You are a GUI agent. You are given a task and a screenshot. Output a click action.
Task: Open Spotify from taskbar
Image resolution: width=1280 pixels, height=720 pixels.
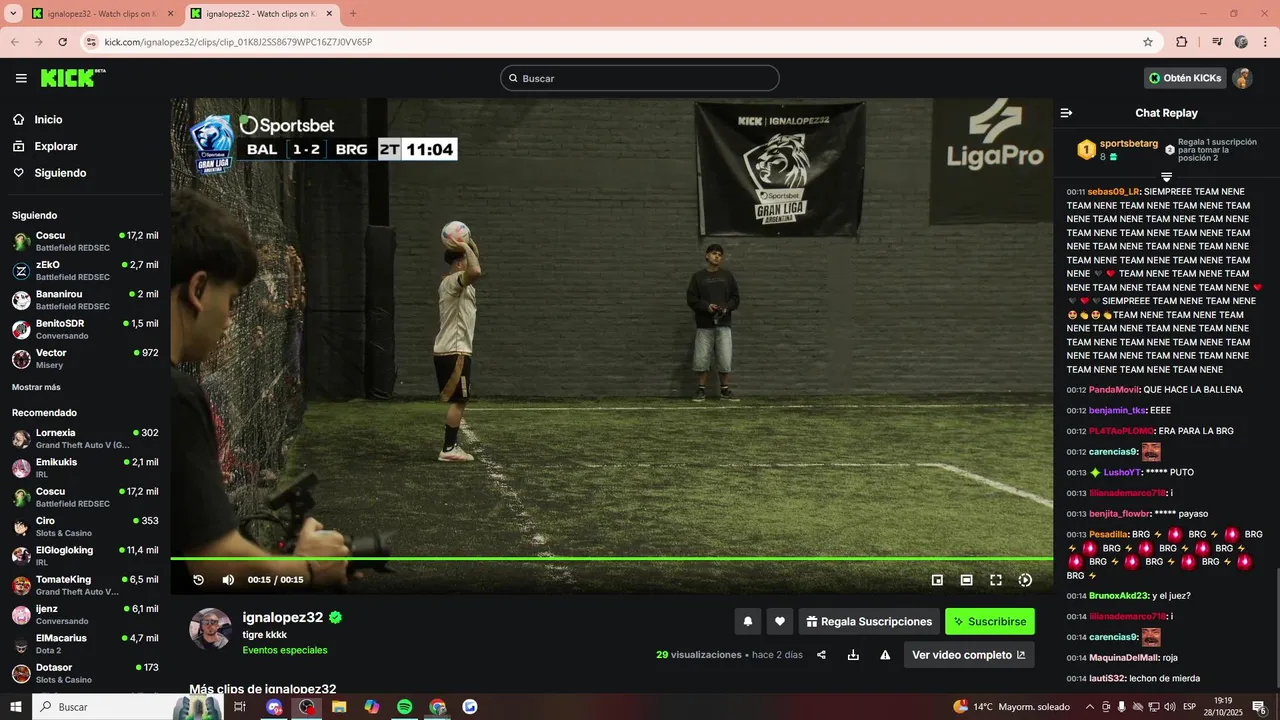pos(404,707)
